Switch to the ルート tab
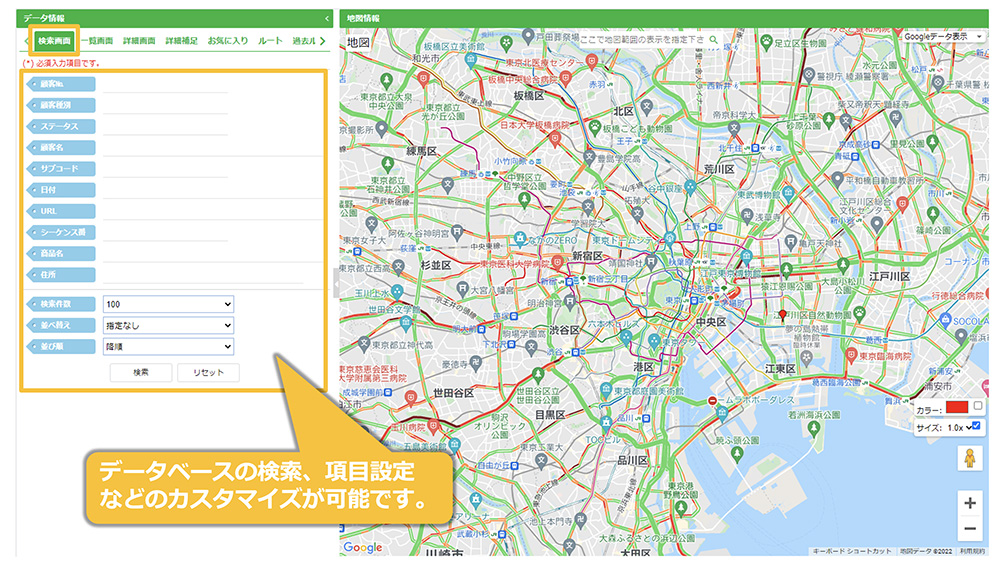The width and height of the screenshot is (1000, 567). tap(270, 41)
